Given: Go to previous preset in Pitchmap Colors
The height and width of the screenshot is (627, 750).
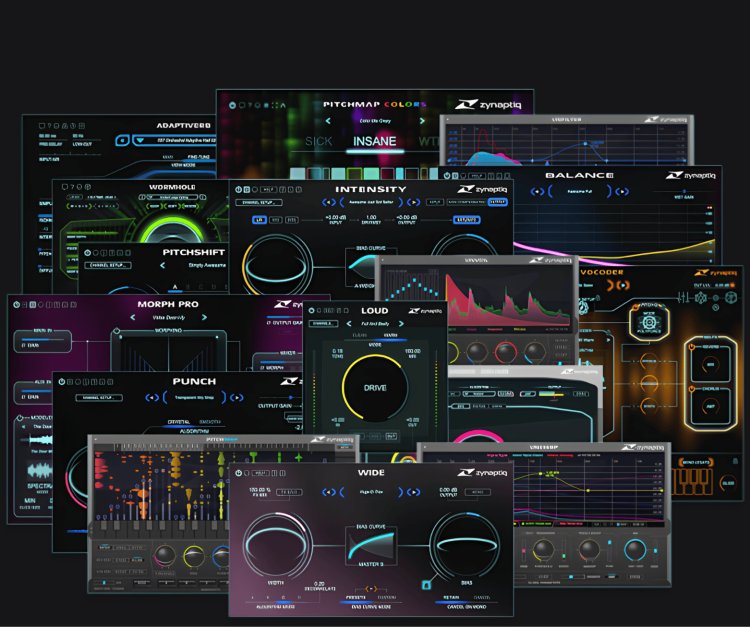Looking at the screenshot, I should click(x=328, y=121).
